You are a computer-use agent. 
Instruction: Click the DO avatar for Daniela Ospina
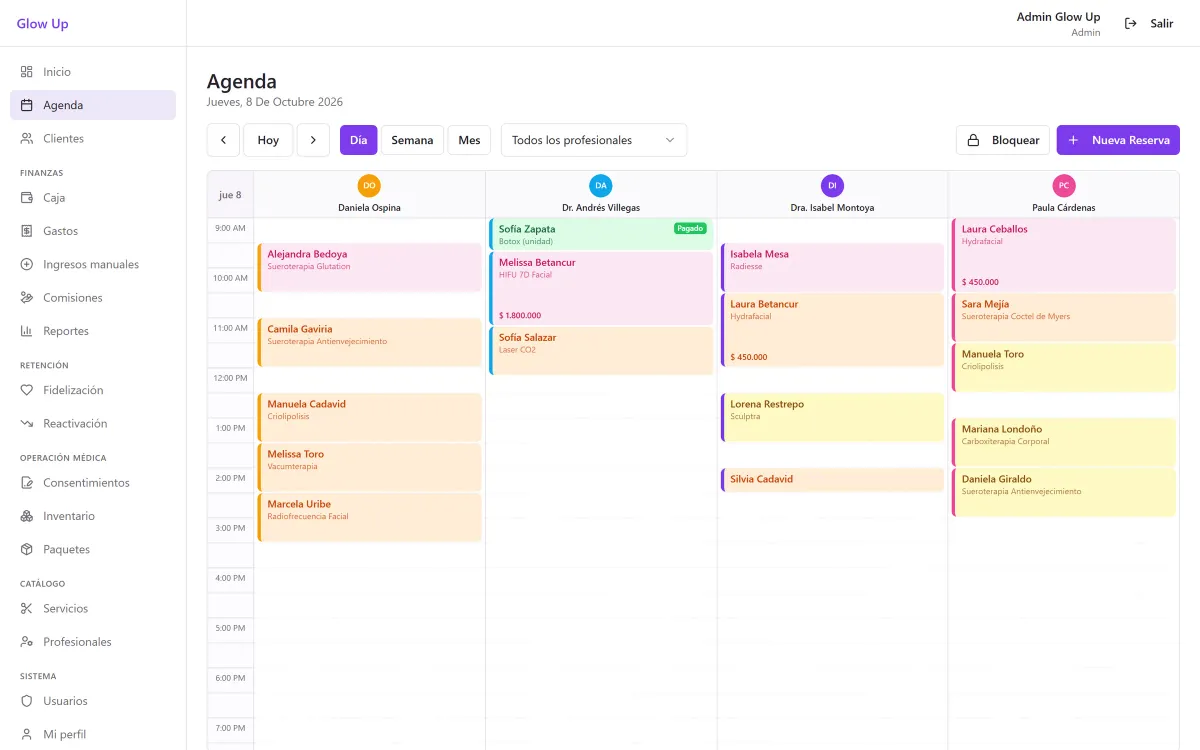point(369,185)
